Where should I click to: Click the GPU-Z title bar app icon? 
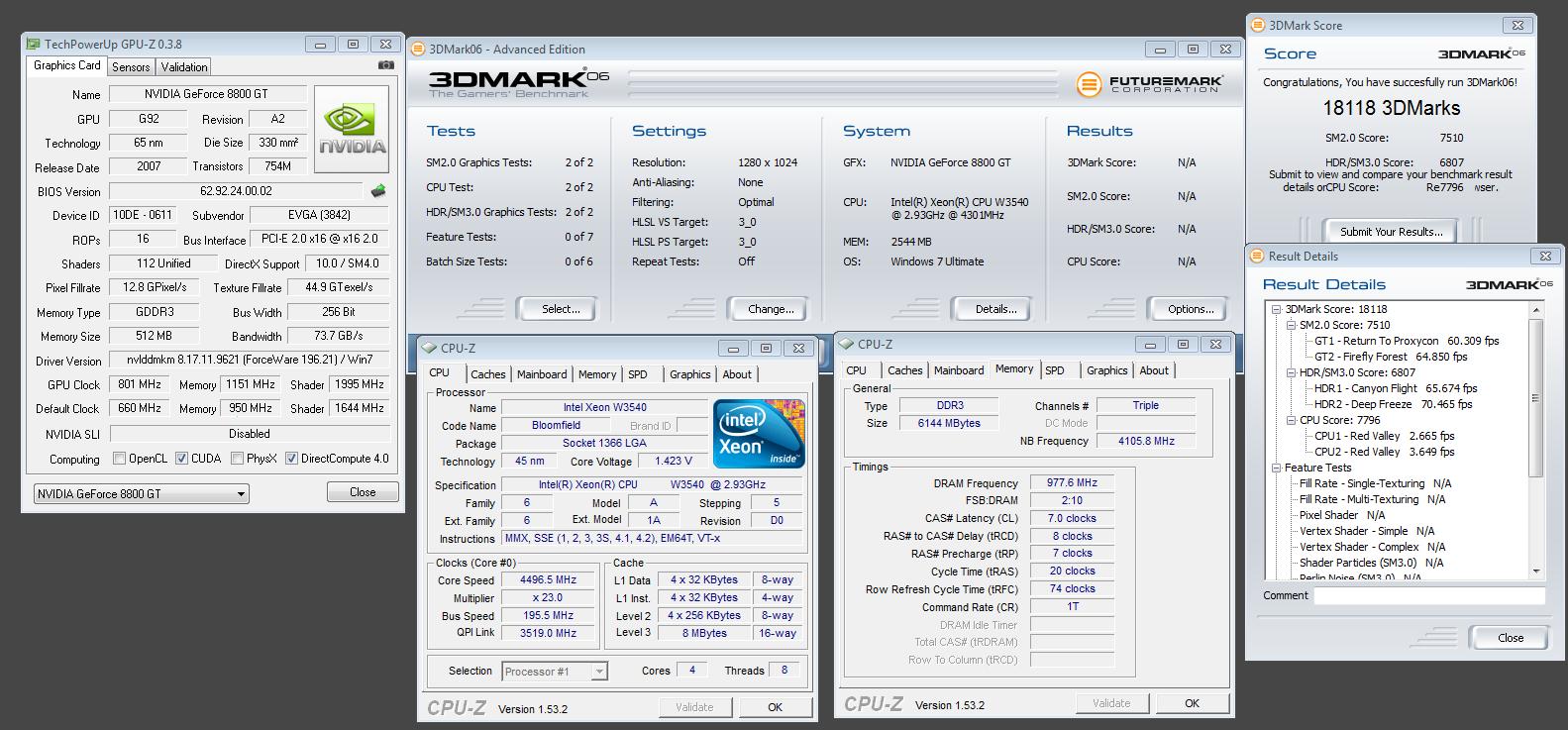pos(34,45)
